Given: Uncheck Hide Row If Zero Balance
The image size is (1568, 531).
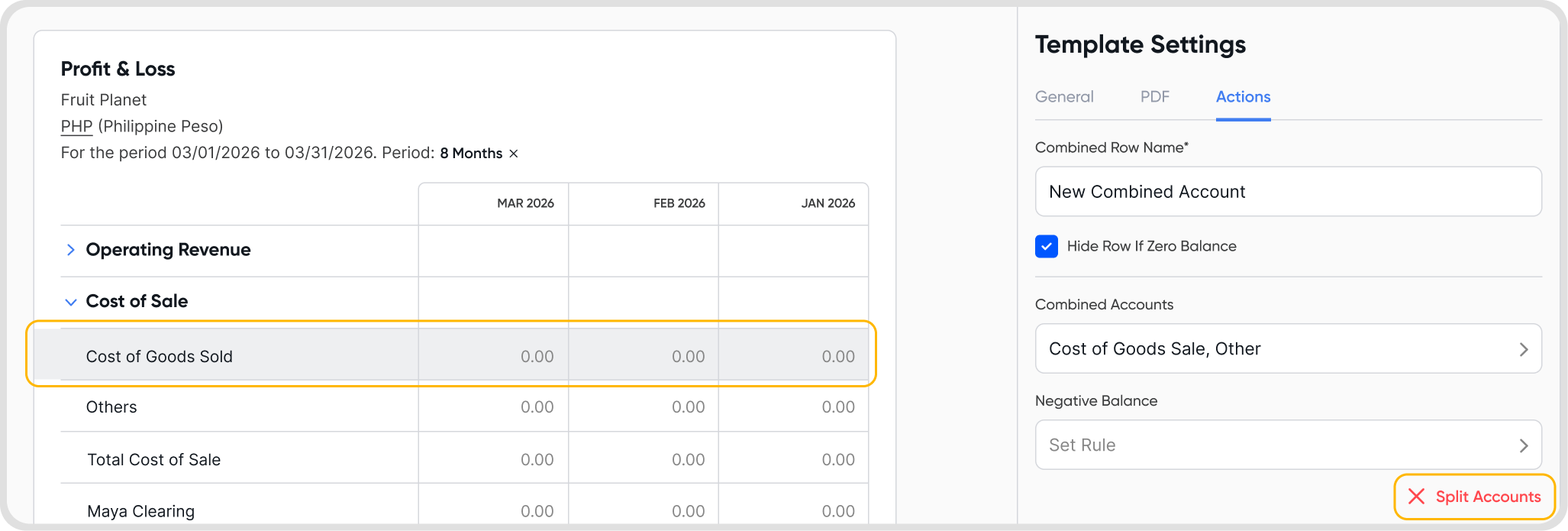Looking at the screenshot, I should (x=1046, y=247).
